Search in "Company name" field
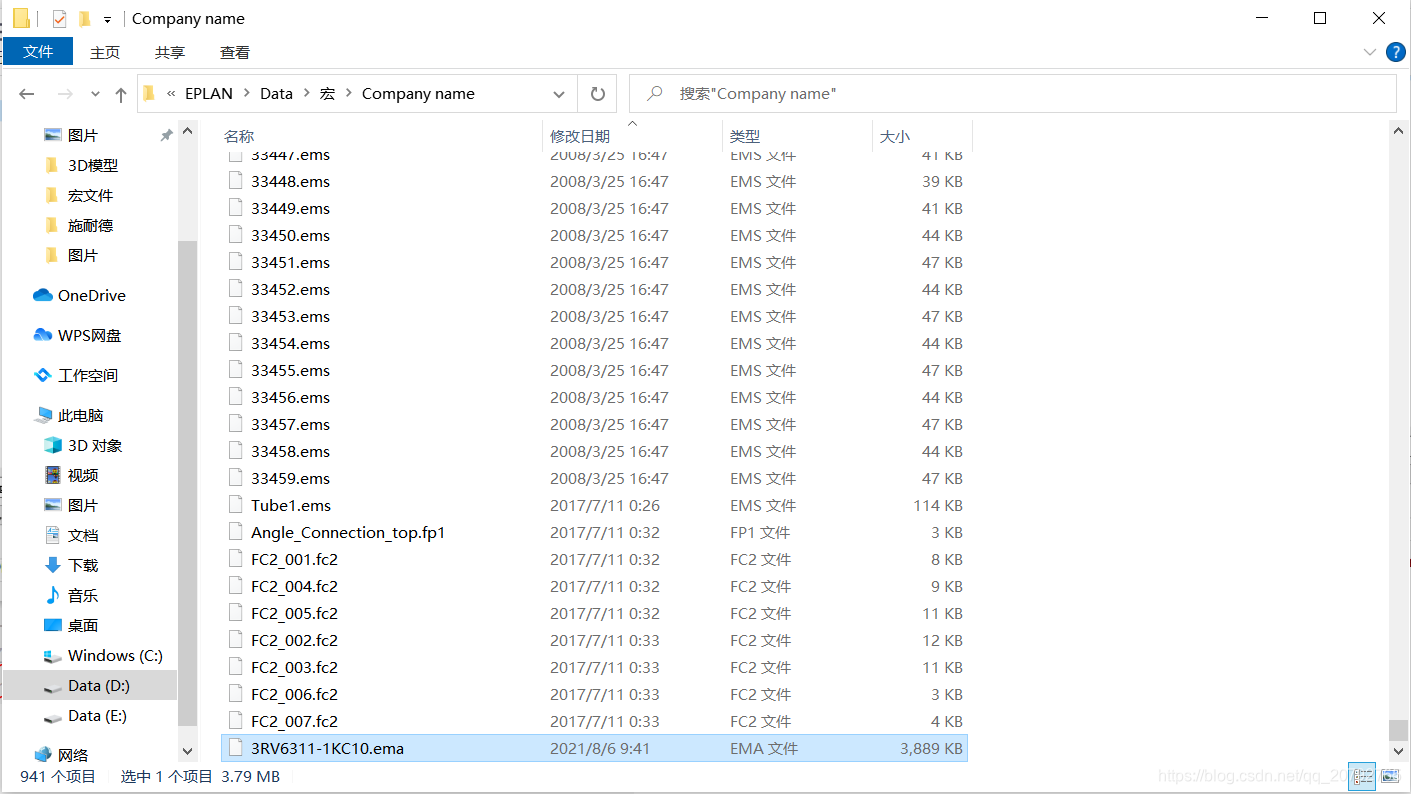 (1012, 93)
